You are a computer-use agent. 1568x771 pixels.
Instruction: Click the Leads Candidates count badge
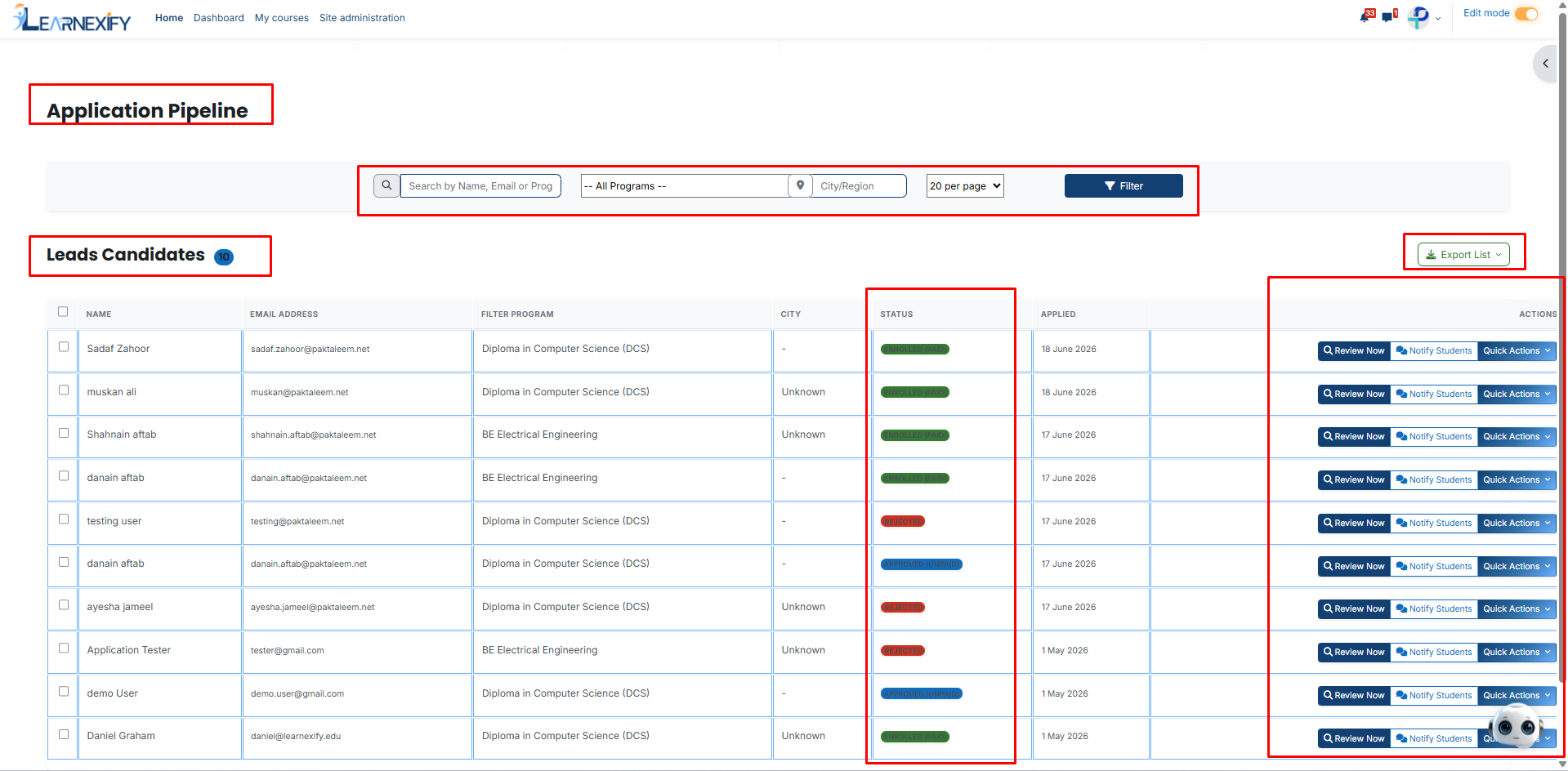pyautogui.click(x=224, y=257)
